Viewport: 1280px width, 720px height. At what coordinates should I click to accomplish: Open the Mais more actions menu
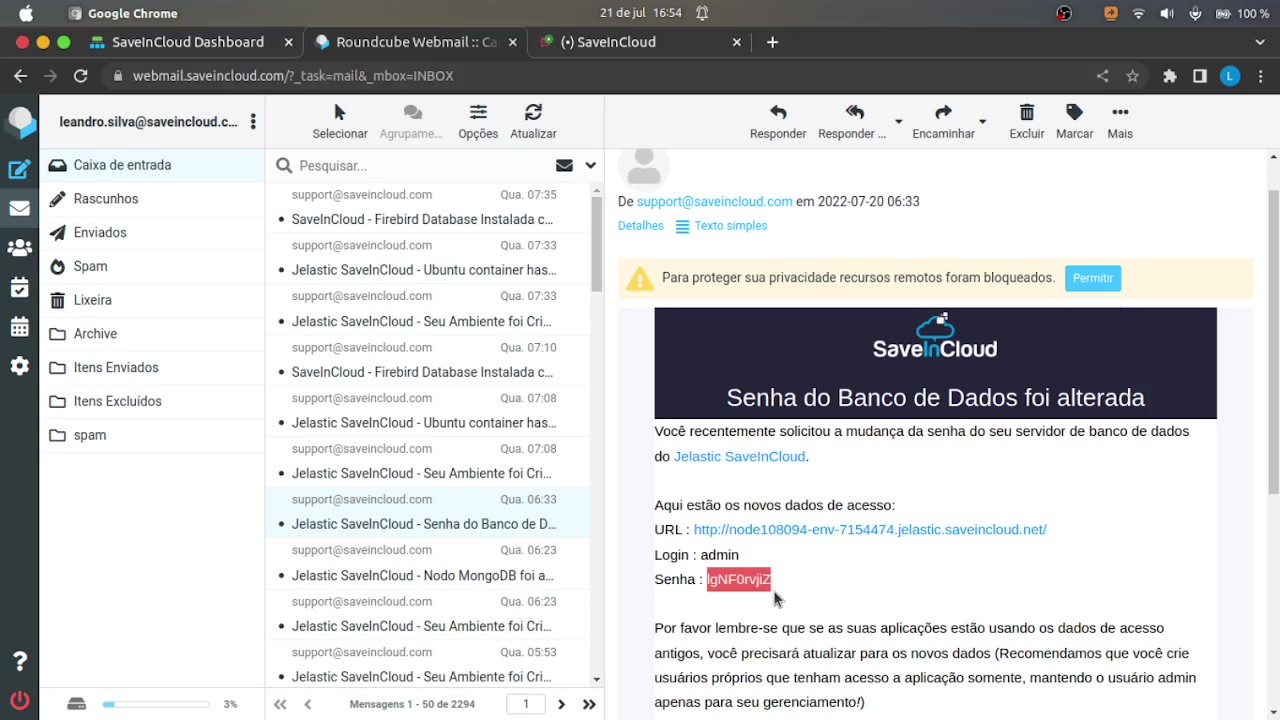pos(1120,122)
